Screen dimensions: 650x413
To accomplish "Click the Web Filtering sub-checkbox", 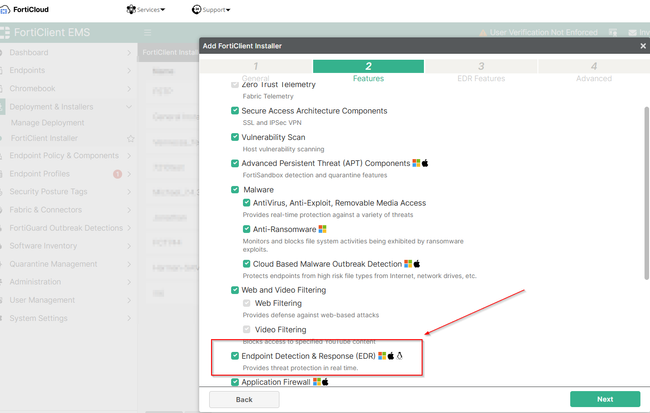I will tap(247, 303).
